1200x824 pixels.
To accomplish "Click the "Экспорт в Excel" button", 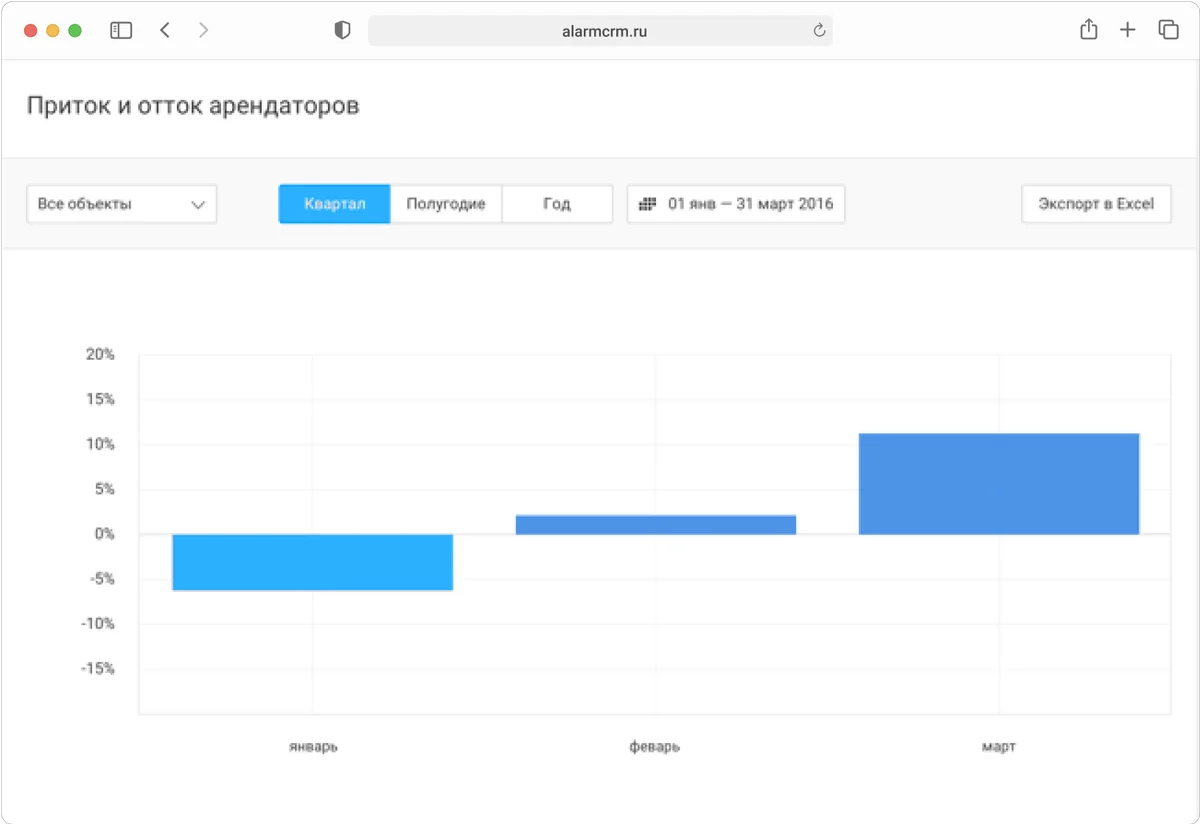I will coord(1096,204).
